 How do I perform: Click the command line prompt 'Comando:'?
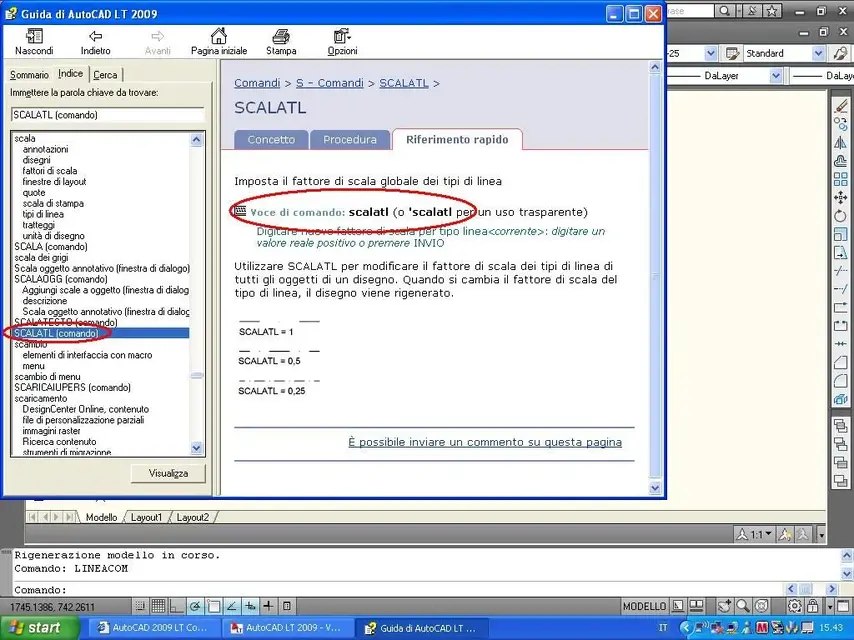tap(40, 590)
